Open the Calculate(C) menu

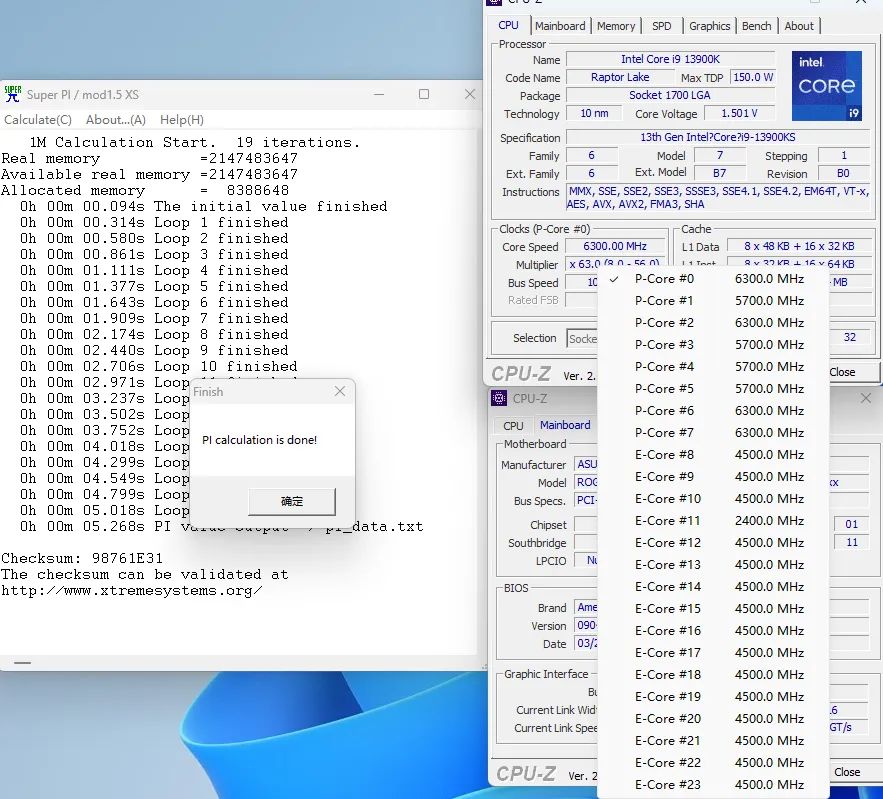click(38, 120)
